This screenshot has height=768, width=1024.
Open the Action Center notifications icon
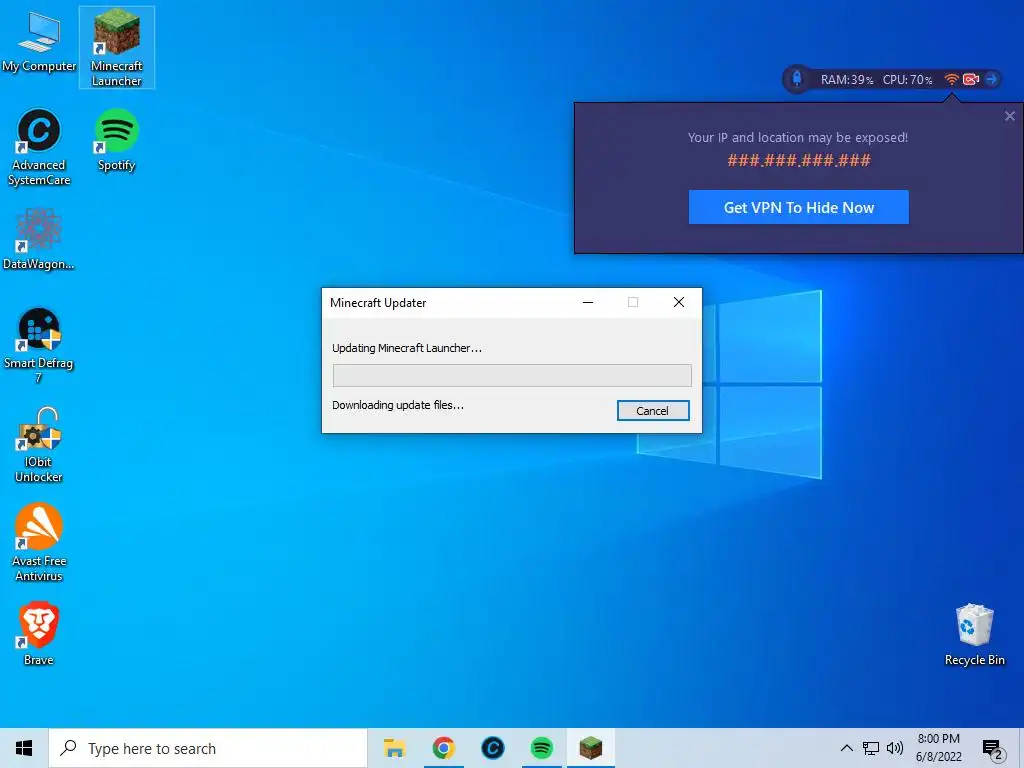coord(992,749)
